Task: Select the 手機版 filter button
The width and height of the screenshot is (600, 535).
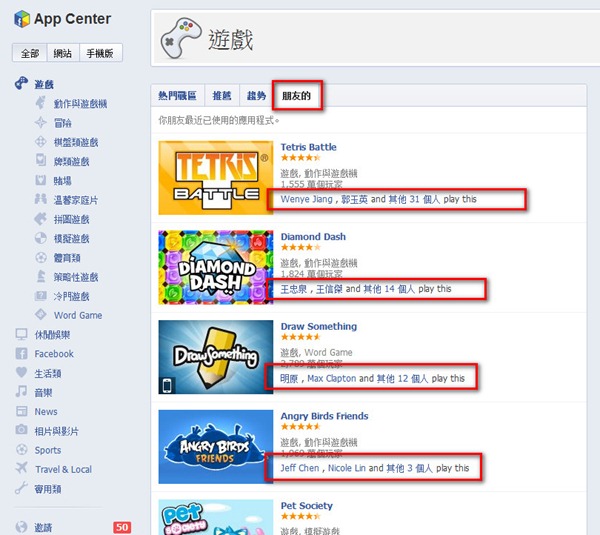Action: click(x=100, y=53)
